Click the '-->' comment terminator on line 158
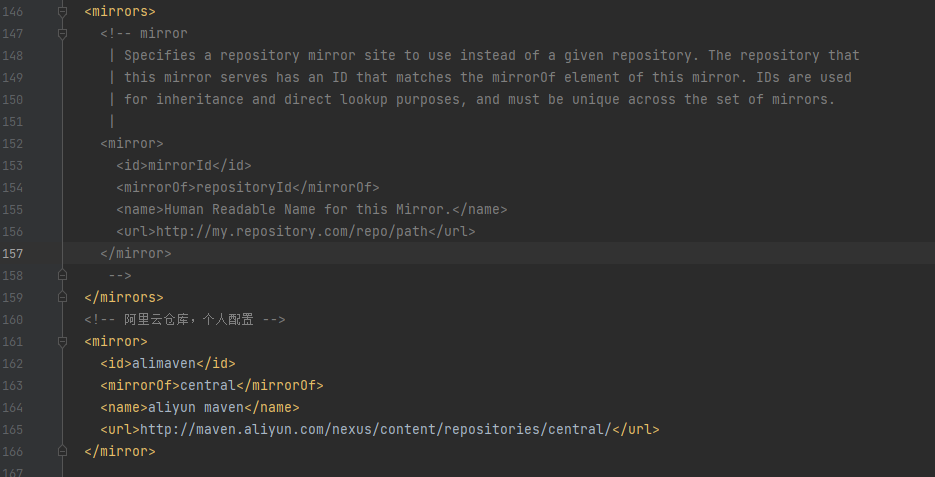The image size is (935, 477). pos(120,275)
